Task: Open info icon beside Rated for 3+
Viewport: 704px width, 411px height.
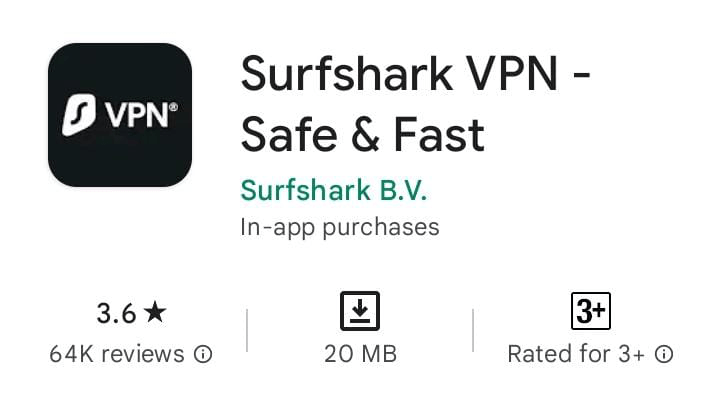Action: (664, 354)
